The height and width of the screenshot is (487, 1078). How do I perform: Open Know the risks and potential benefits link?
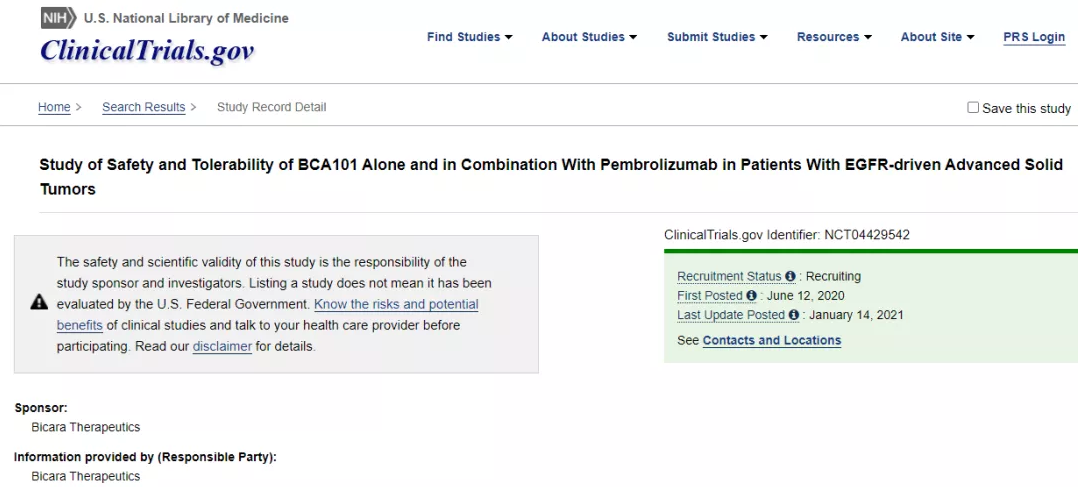click(267, 314)
